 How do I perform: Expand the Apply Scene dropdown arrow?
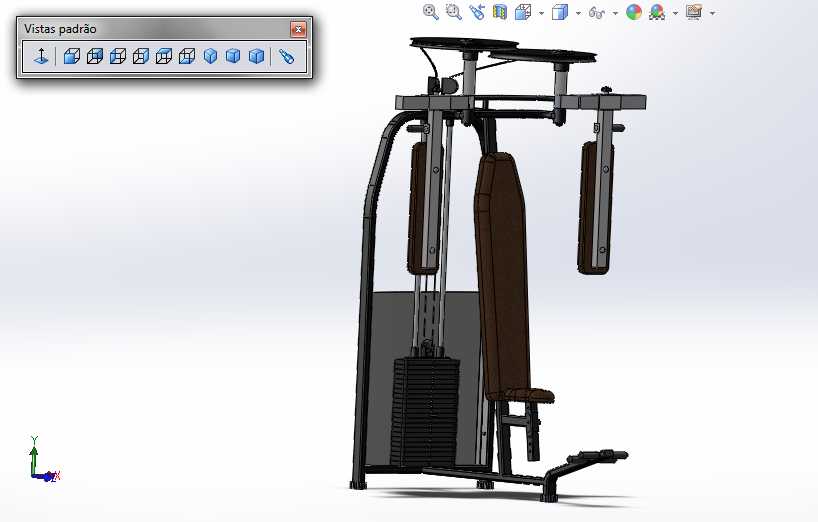click(x=675, y=13)
